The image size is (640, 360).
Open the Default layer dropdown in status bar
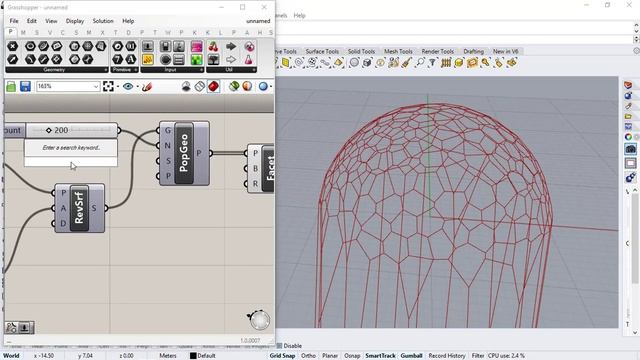coord(206,356)
